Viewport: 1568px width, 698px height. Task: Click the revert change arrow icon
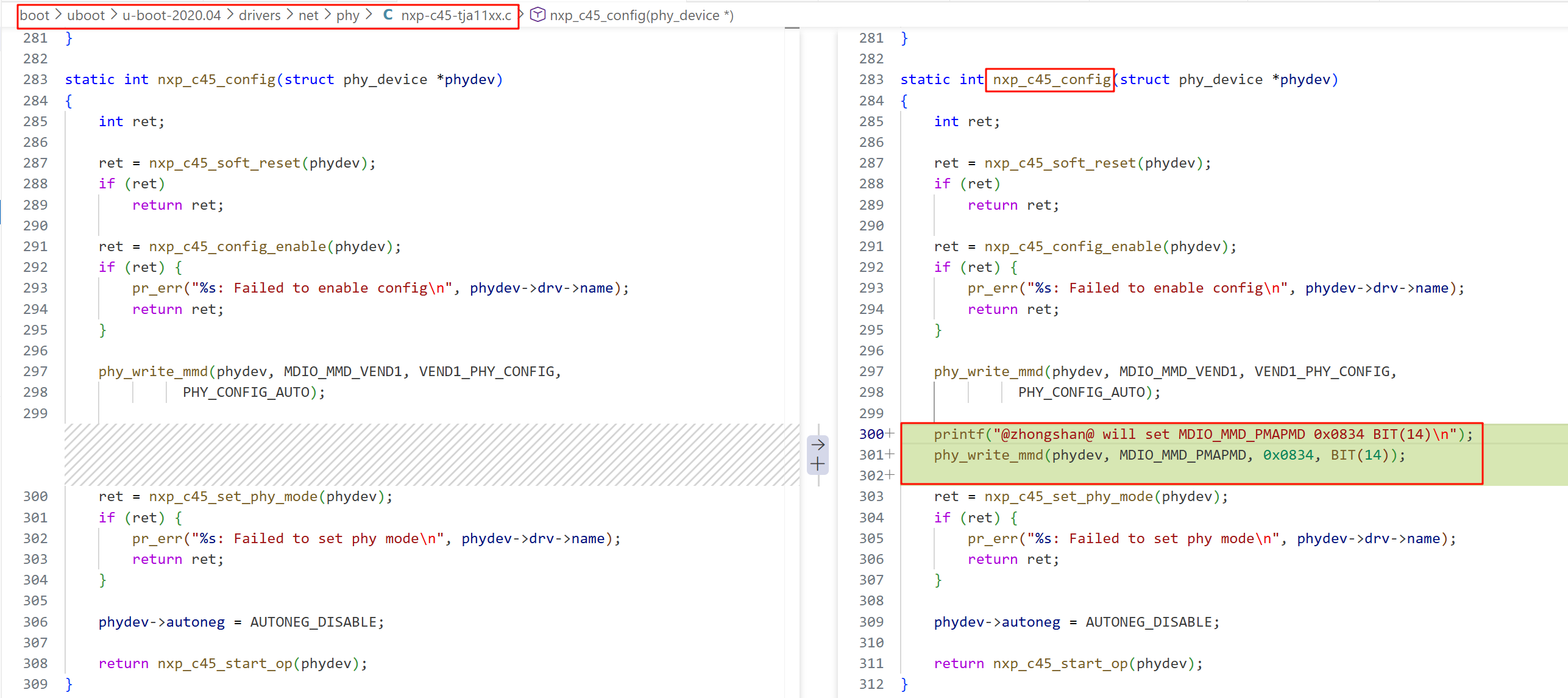coord(818,444)
